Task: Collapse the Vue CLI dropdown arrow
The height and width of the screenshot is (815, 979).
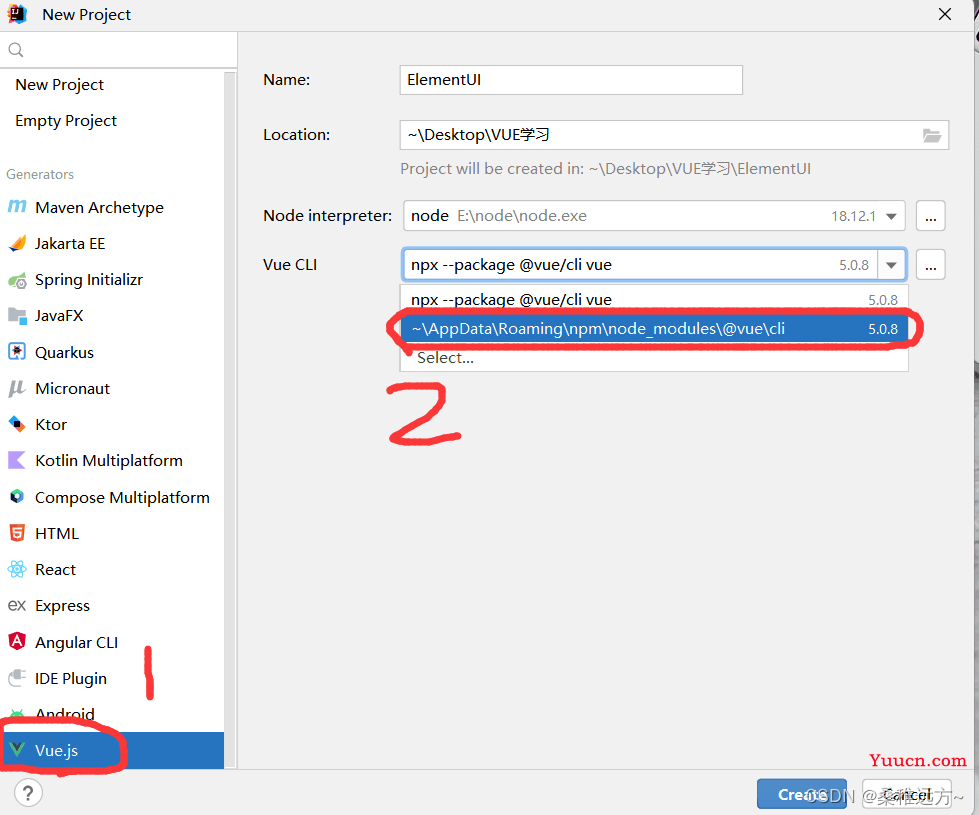Action: (x=892, y=265)
